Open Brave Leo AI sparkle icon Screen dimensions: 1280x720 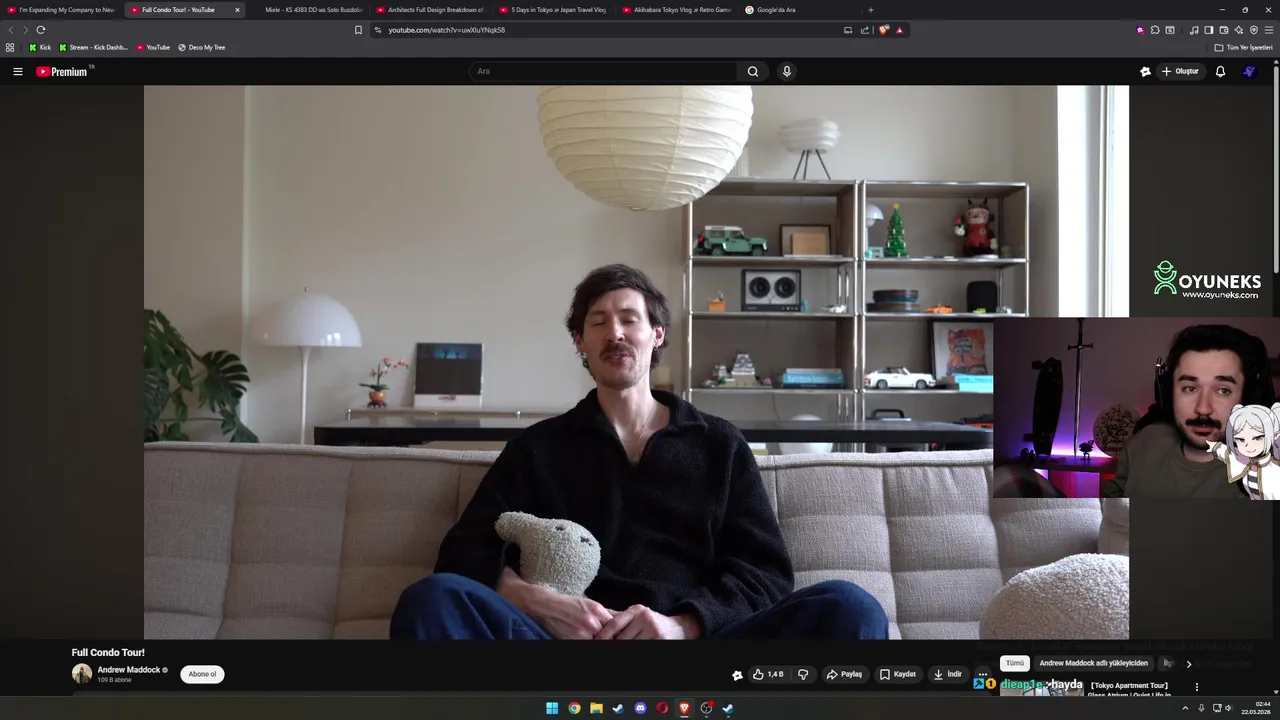pos(1238,30)
